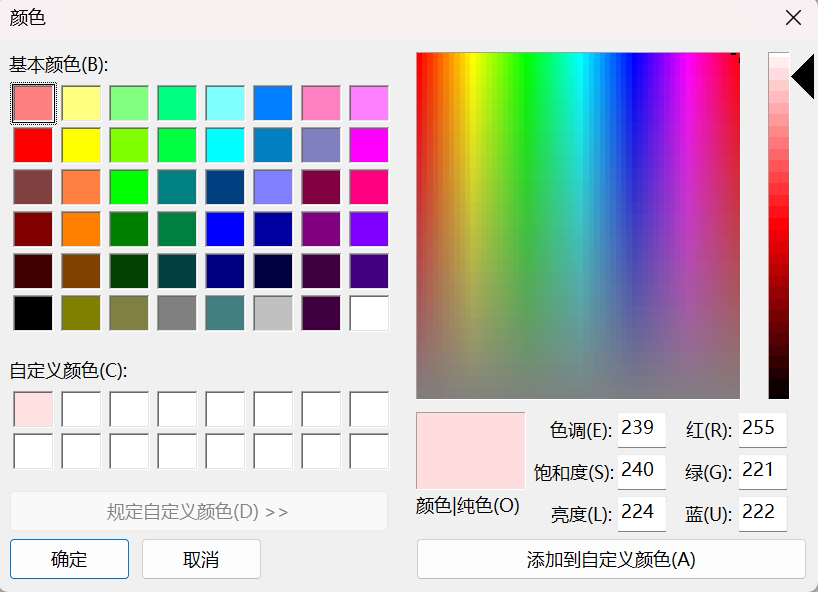This screenshot has height=592, width=818.
Task: Click the 亮度 luminance input field
Action: [641, 514]
